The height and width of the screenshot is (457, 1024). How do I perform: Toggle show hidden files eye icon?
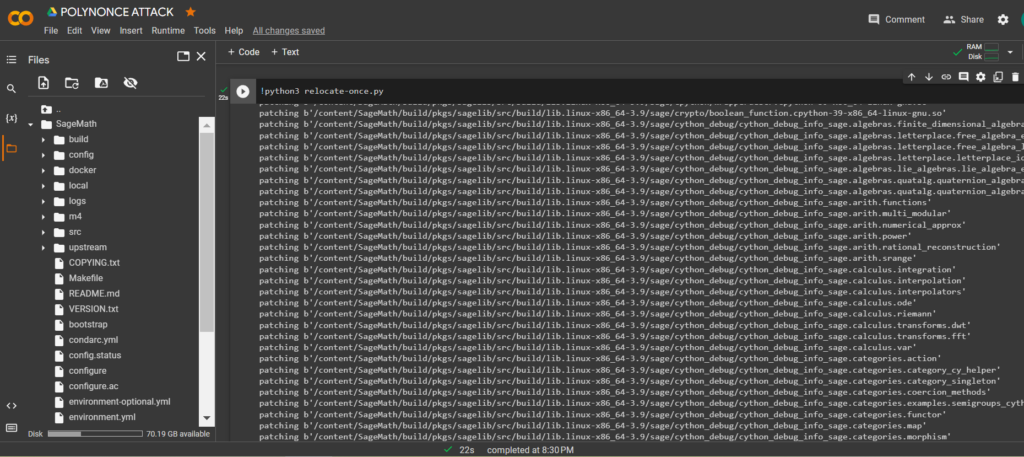131,83
